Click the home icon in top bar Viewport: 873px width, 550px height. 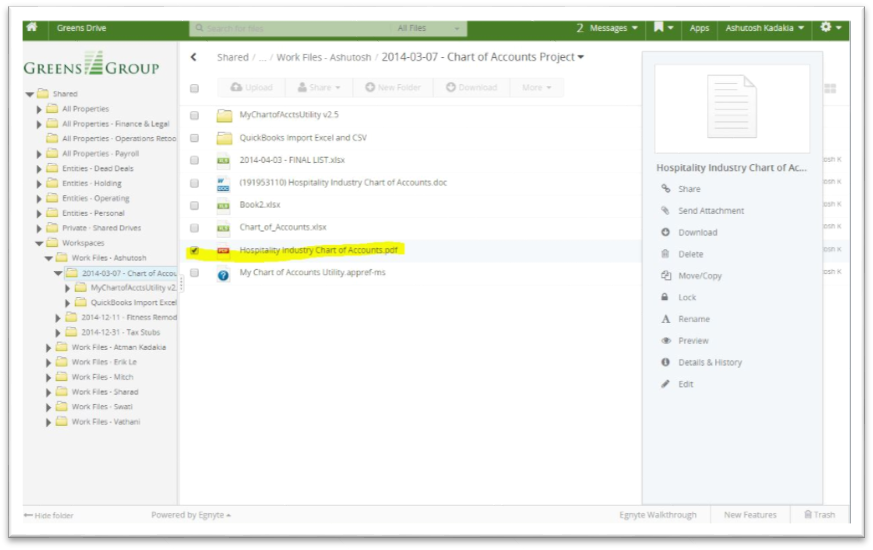tap(32, 28)
